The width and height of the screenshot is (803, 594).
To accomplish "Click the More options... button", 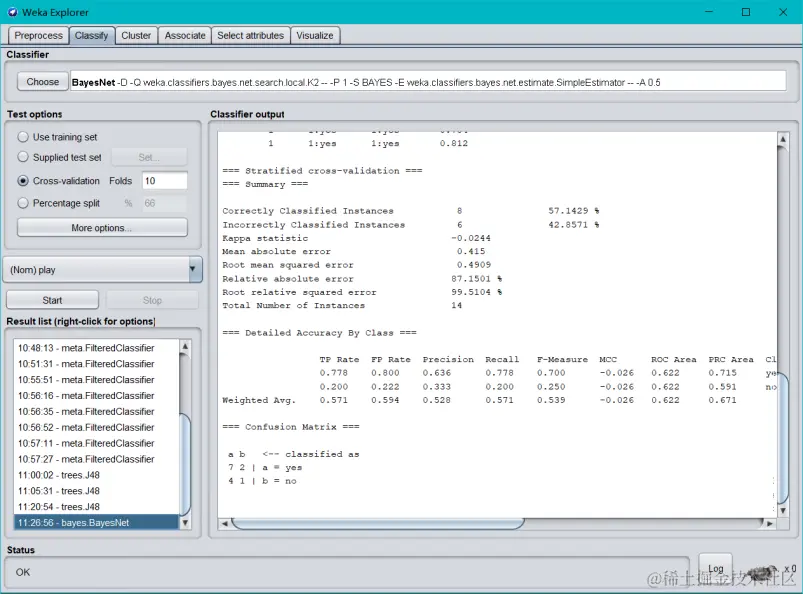I will [102, 227].
